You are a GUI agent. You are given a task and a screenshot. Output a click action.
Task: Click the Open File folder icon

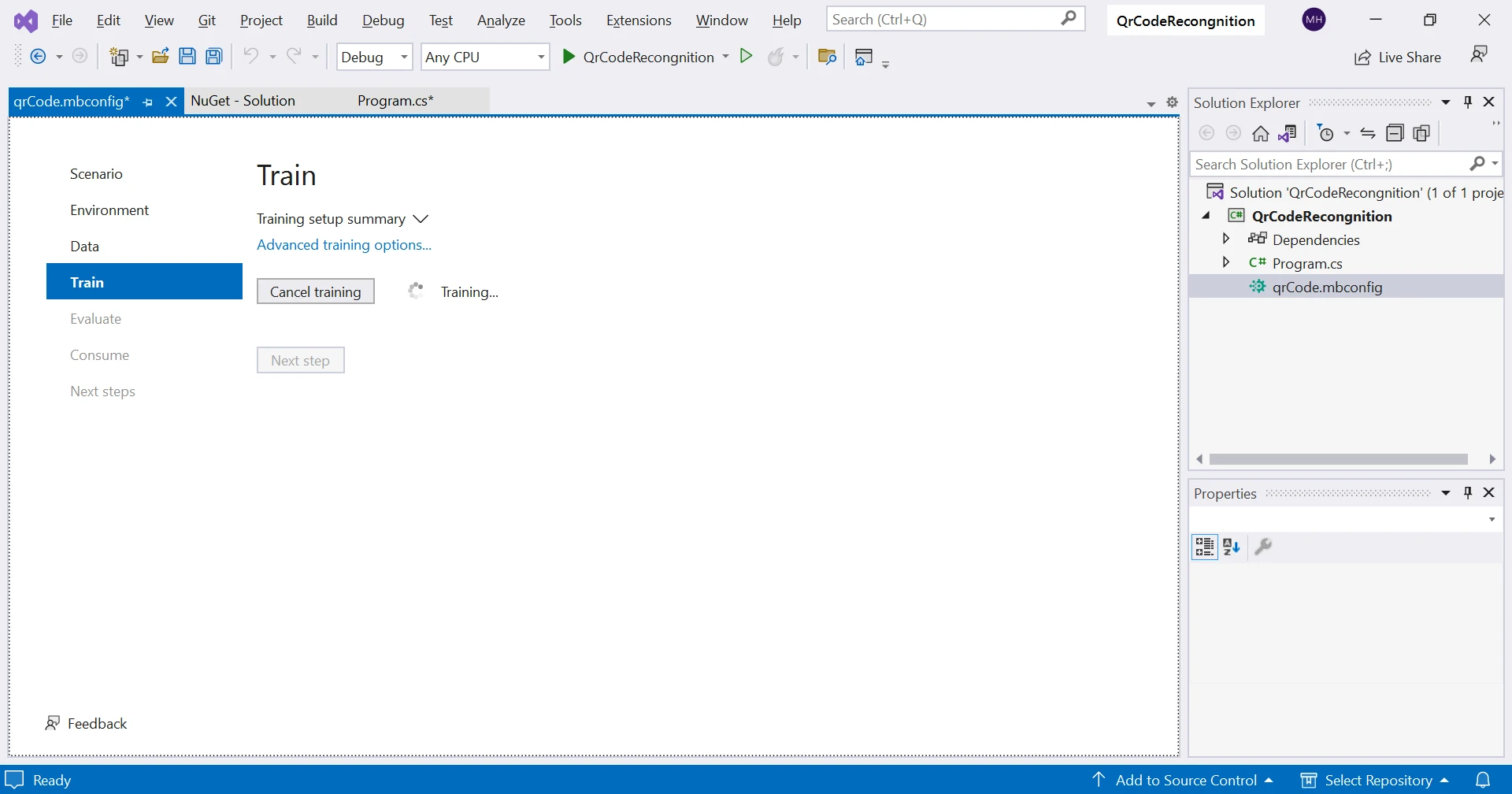(x=161, y=57)
